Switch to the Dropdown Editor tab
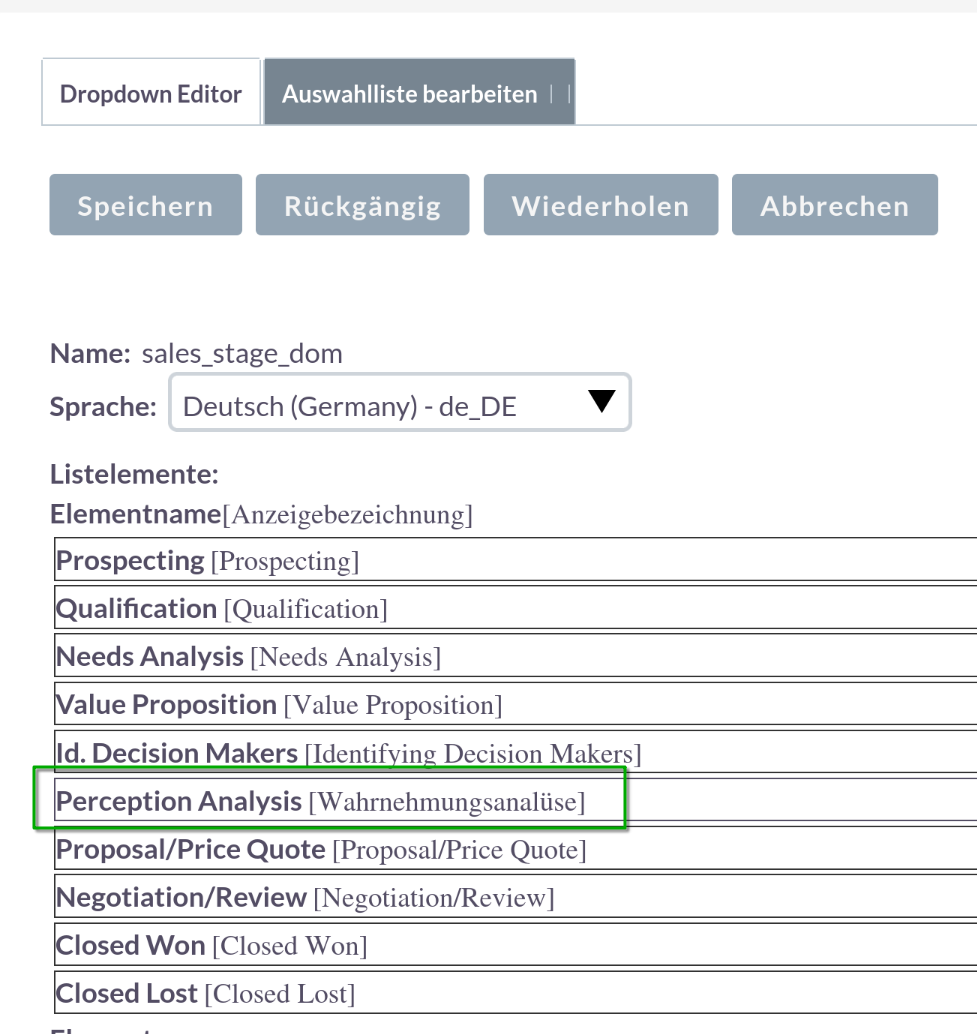 (151, 94)
